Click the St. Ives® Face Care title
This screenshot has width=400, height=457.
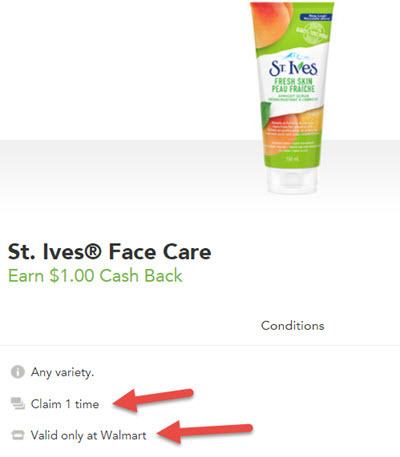coord(109,252)
